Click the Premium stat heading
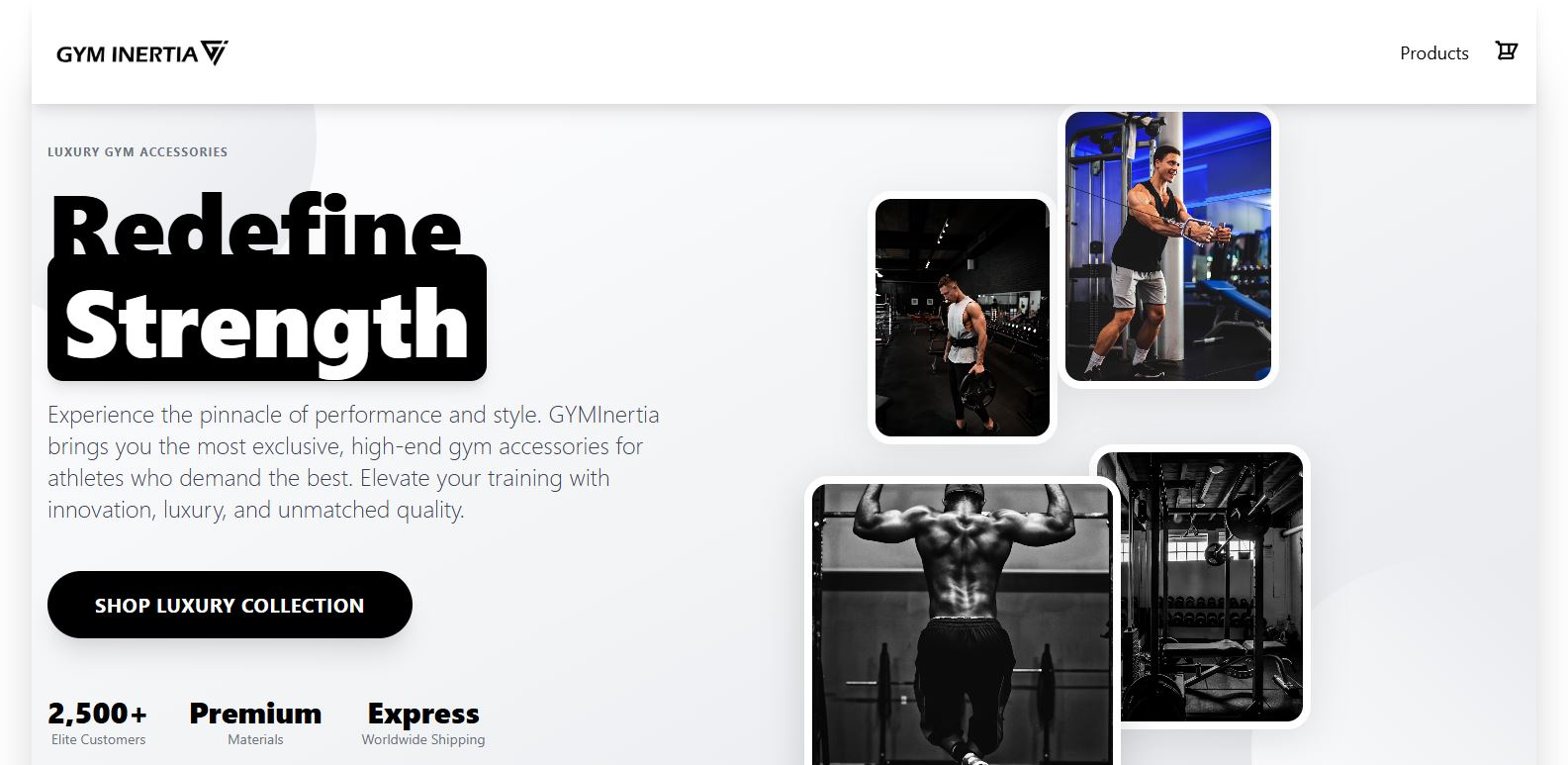The image size is (1568, 765). point(255,714)
